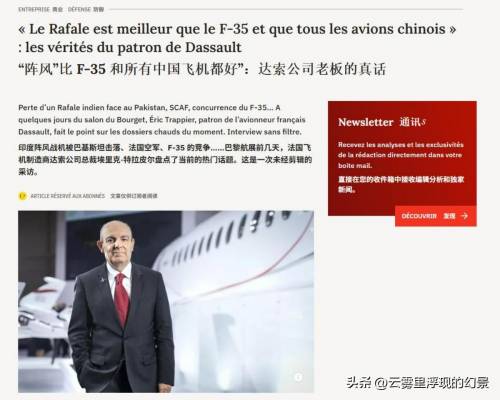Screen dimensions: 500x400
Task: Click the ARTICLE RÉSERVÉ AUX ABONNÉS label
Action: 68,196
